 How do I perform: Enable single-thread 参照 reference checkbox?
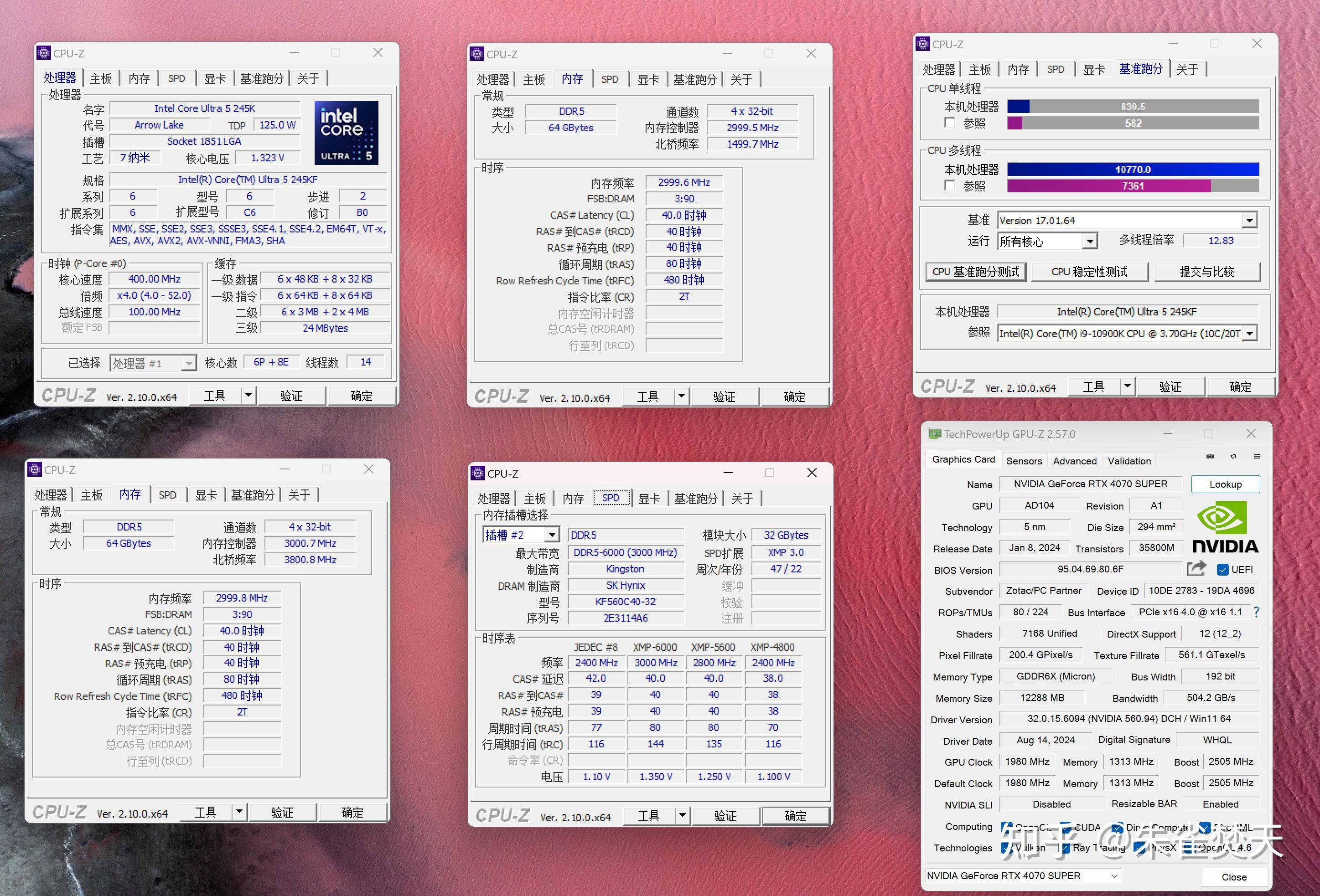949,123
